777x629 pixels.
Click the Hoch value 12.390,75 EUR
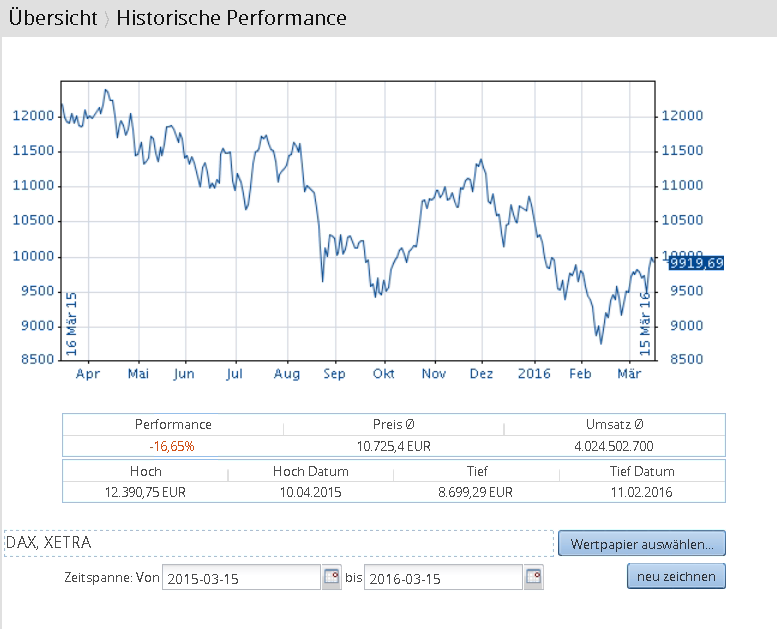tap(145, 492)
